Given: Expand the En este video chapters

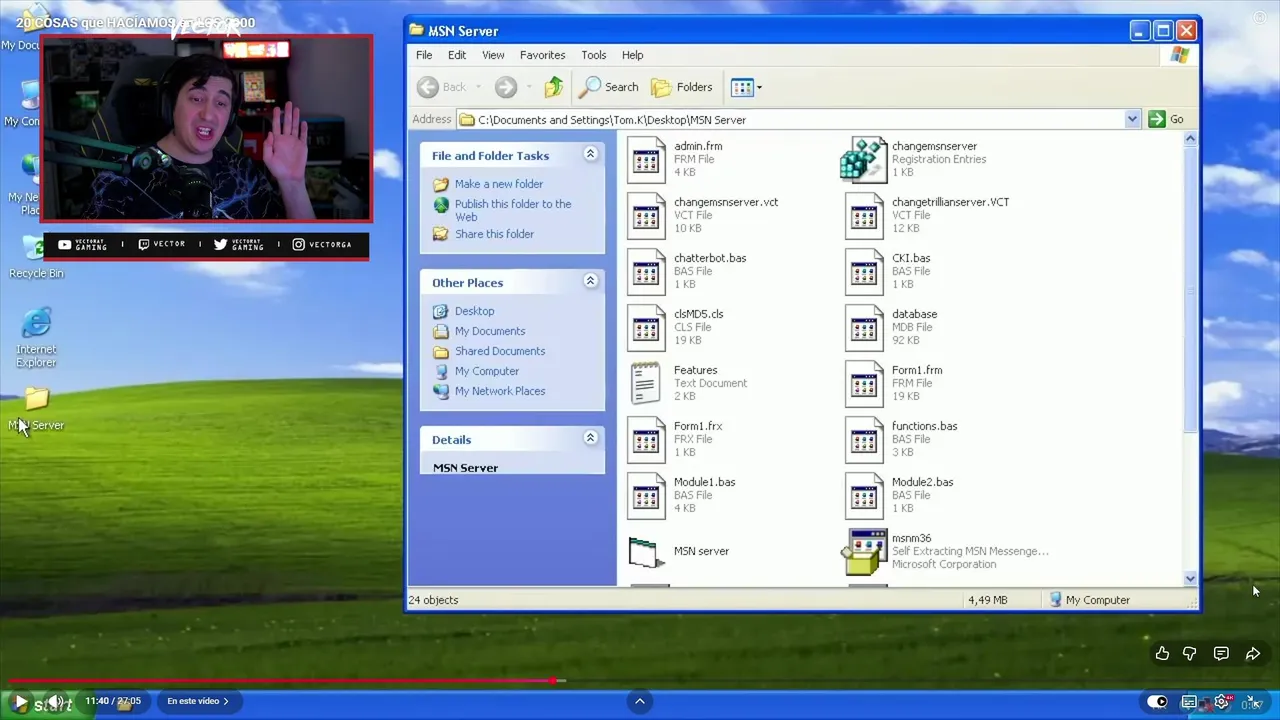Looking at the screenshot, I should click(198, 701).
